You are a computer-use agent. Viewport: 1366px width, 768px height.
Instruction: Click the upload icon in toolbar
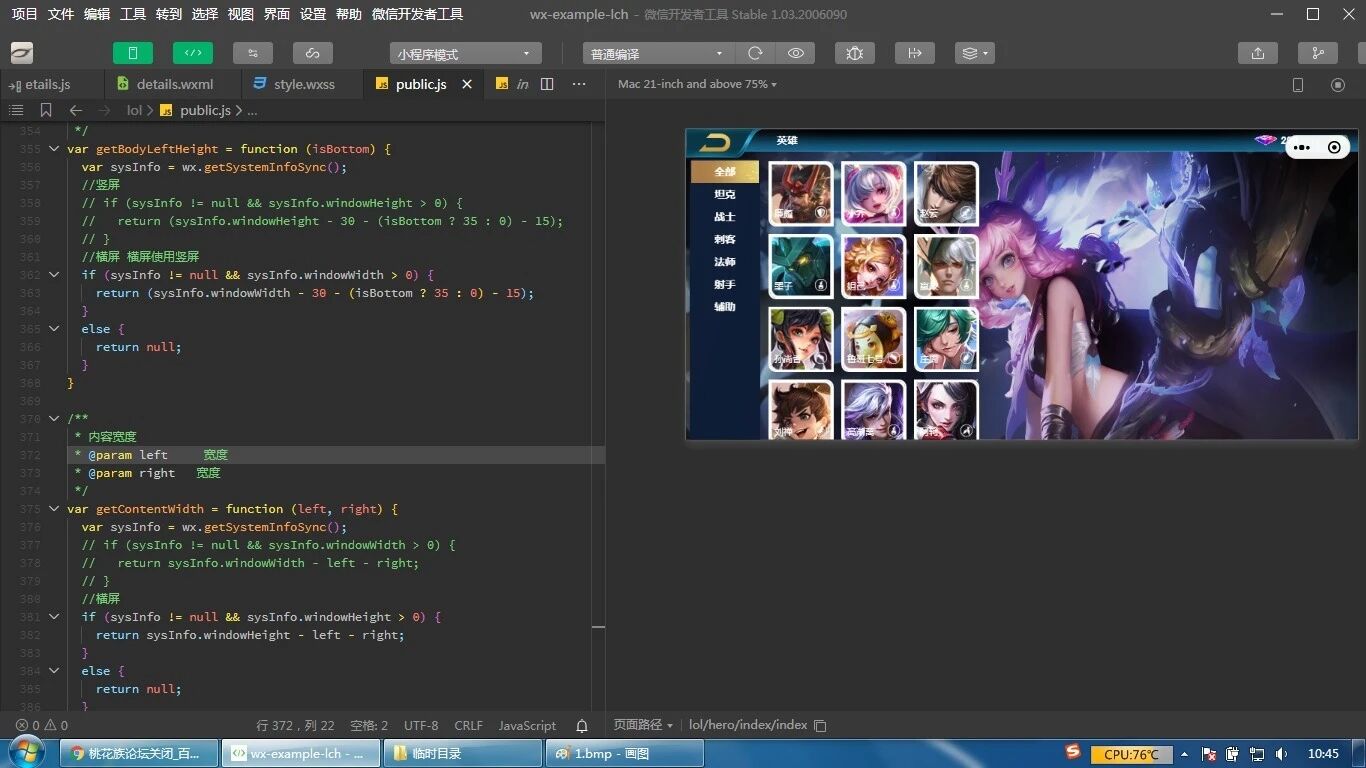(1258, 54)
